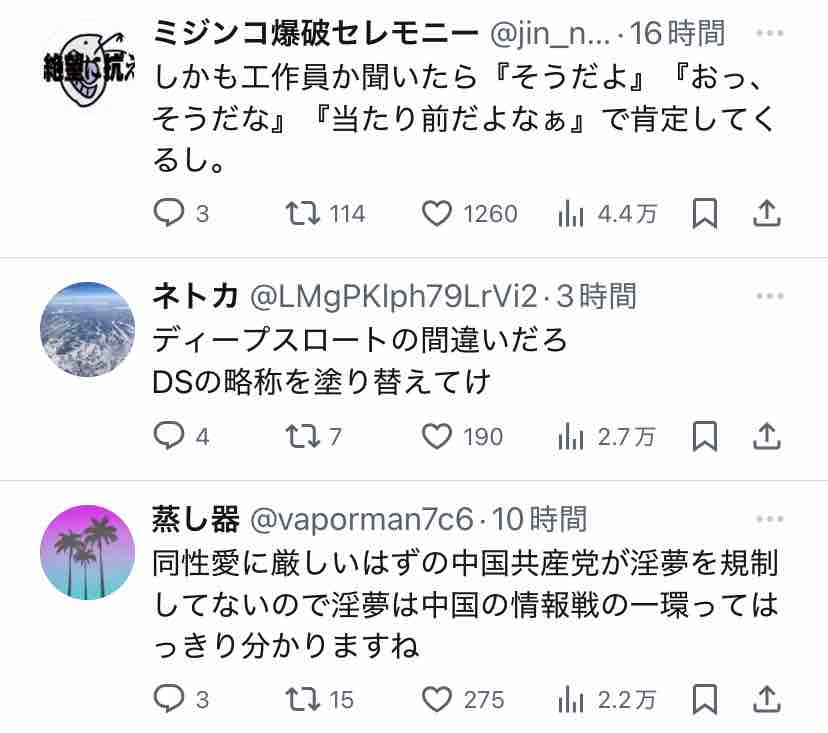The width and height of the screenshot is (828, 733).
Task: Open @vaporman7c6 profile link
Action: (361, 519)
